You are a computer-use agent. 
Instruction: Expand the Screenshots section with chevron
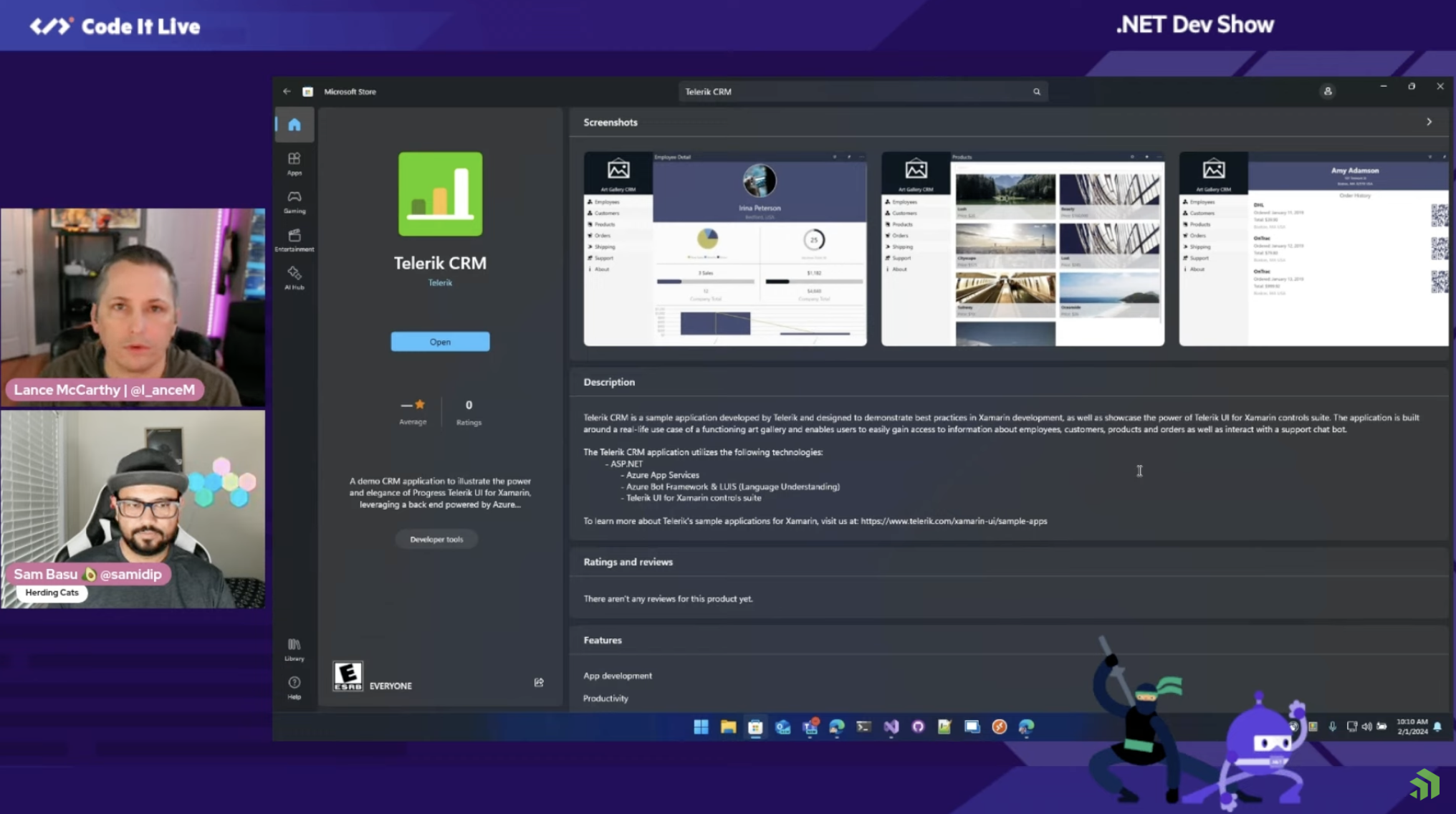click(1429, 122)
